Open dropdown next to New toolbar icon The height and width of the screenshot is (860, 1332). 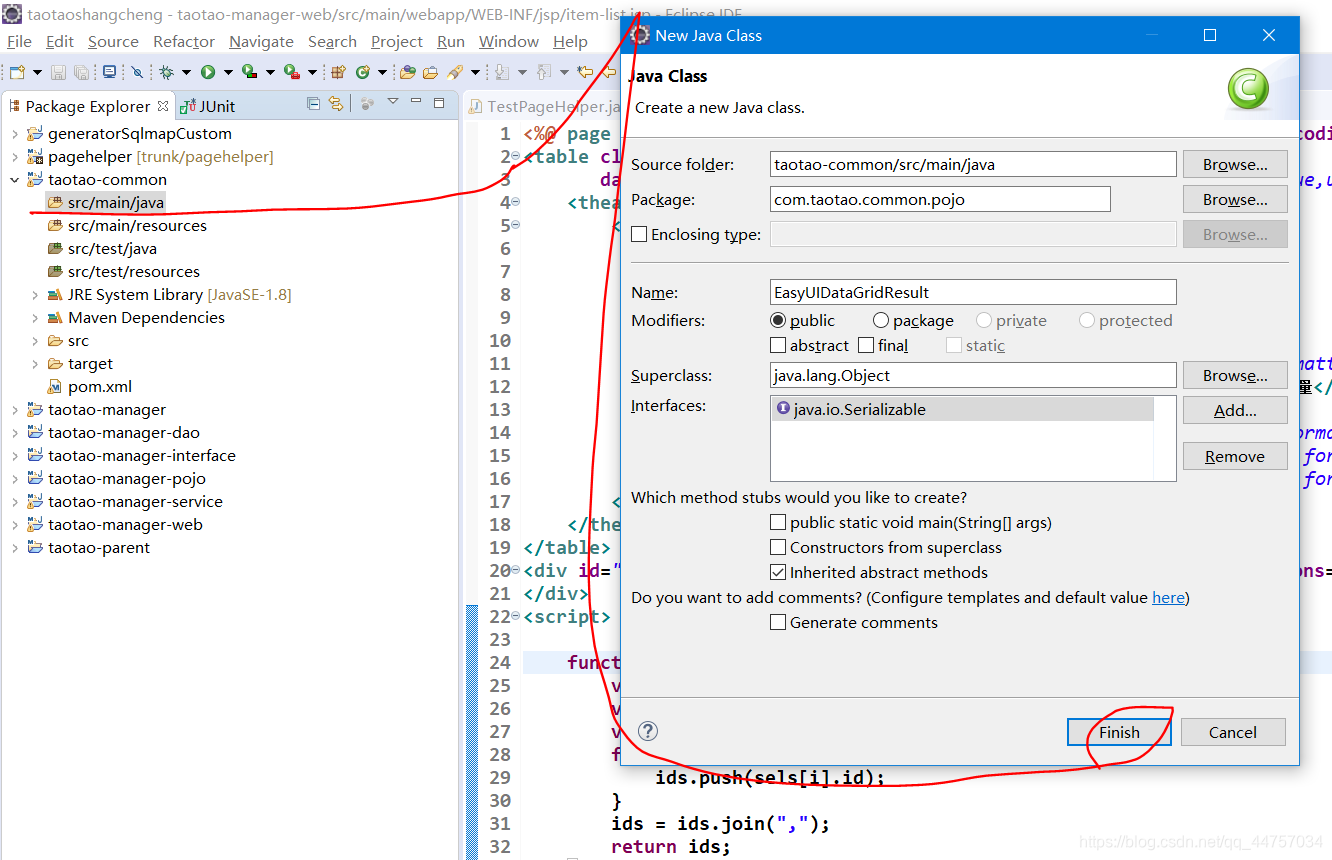(37, 73)
